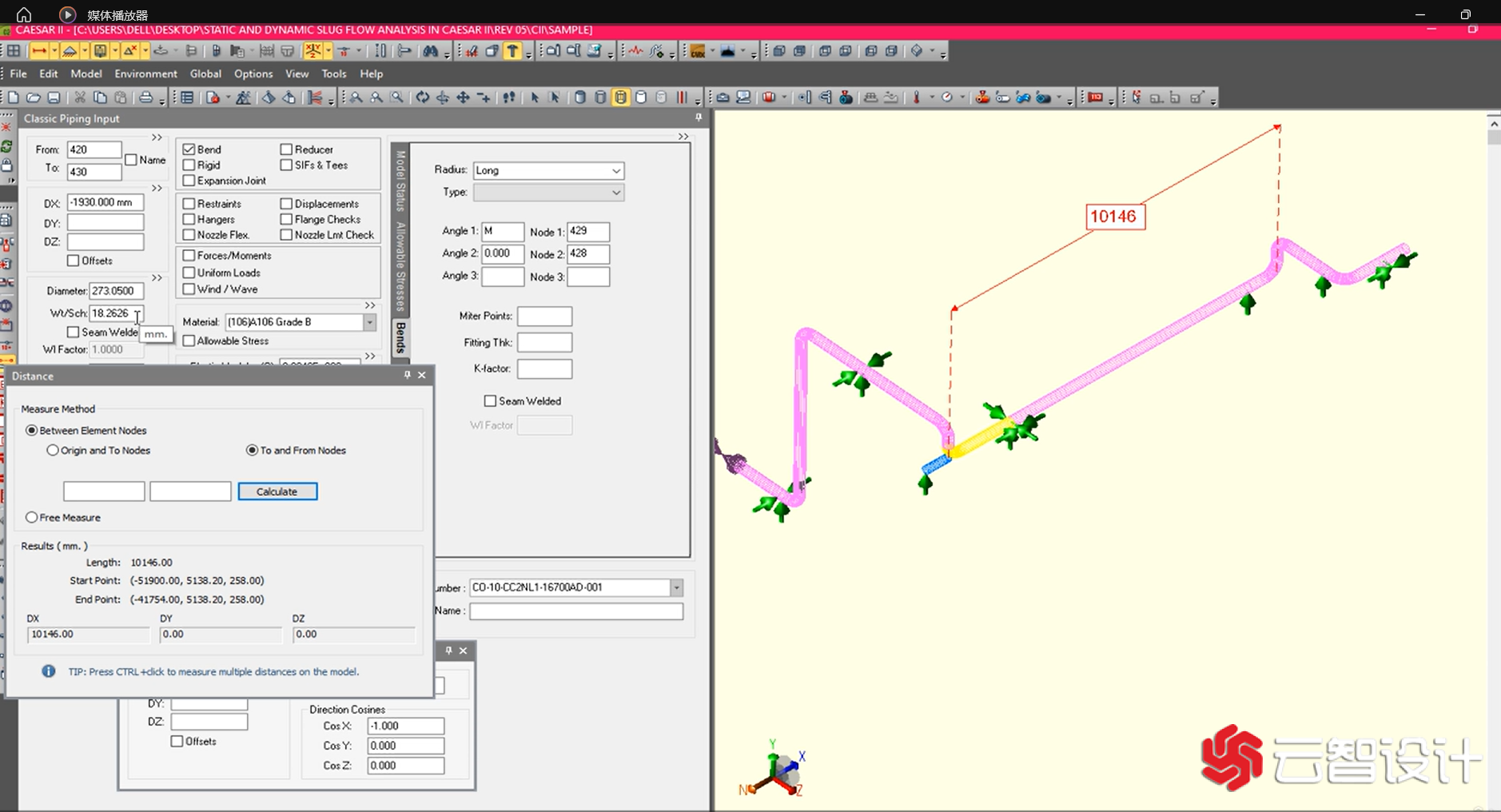Expand the chevron above Material section
Image resolution: width=1501 pixels, height=812 pixels.
pos(369,305)
